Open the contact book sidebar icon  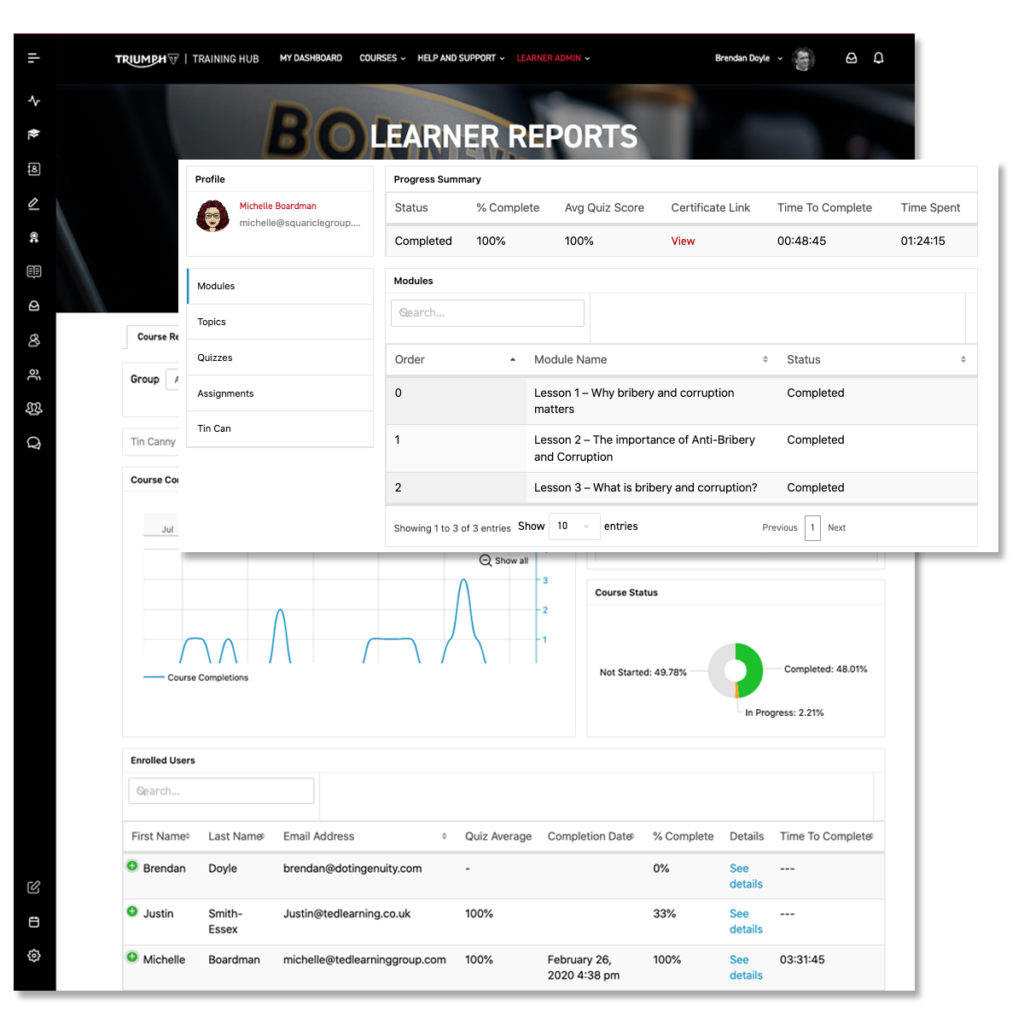point(34,169)
